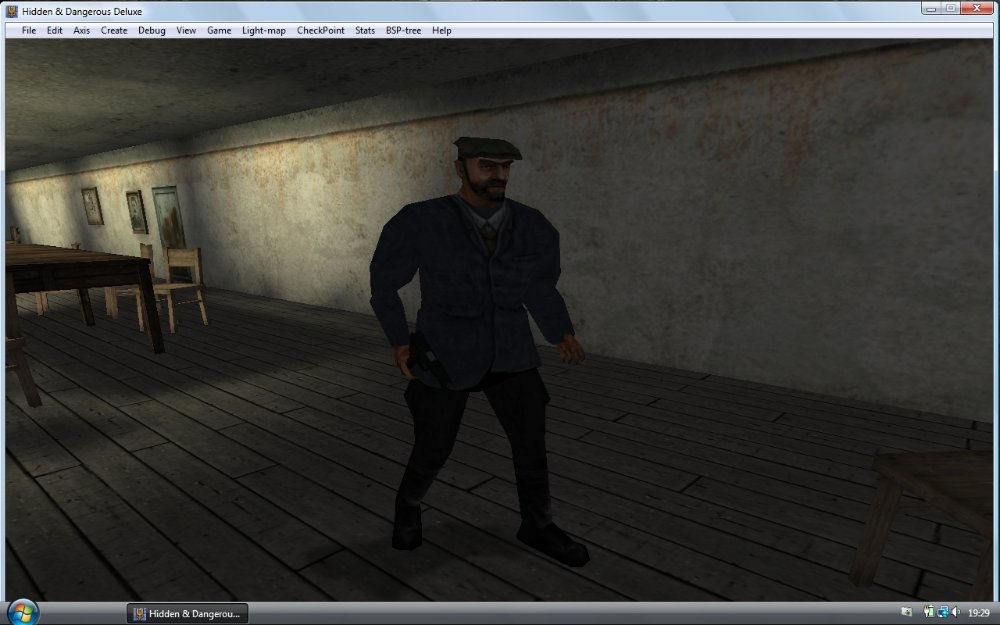Open the BSP-tree menu
Screen dimensions: 1000x625
[403, 31]
